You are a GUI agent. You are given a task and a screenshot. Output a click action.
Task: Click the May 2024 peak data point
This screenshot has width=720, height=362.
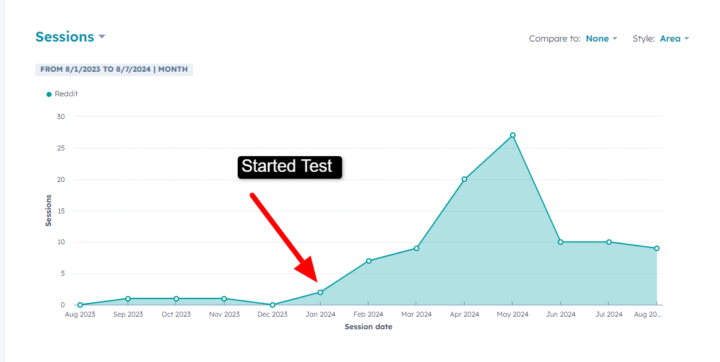[x=512, y=135]
